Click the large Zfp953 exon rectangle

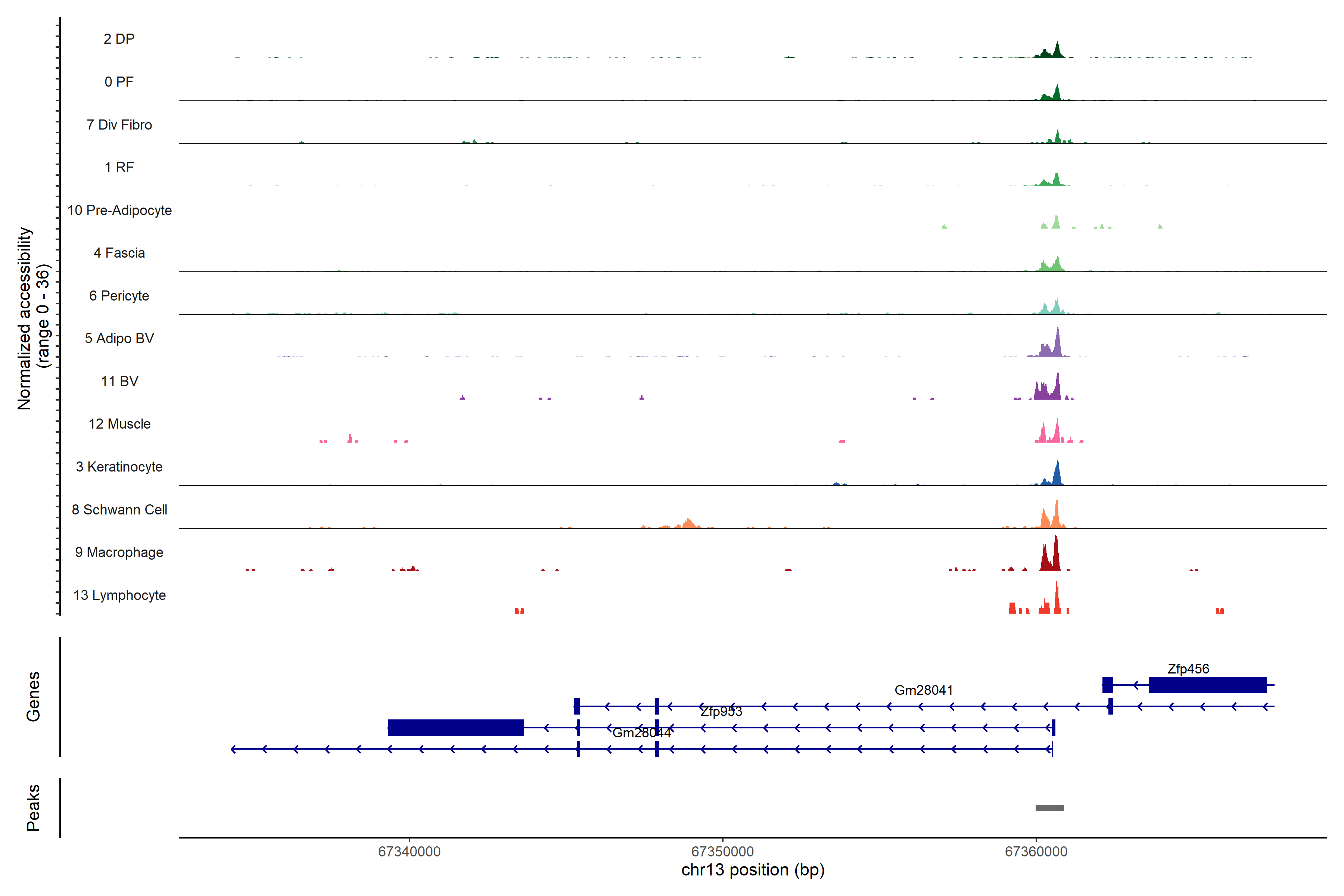tap(455, 727)
